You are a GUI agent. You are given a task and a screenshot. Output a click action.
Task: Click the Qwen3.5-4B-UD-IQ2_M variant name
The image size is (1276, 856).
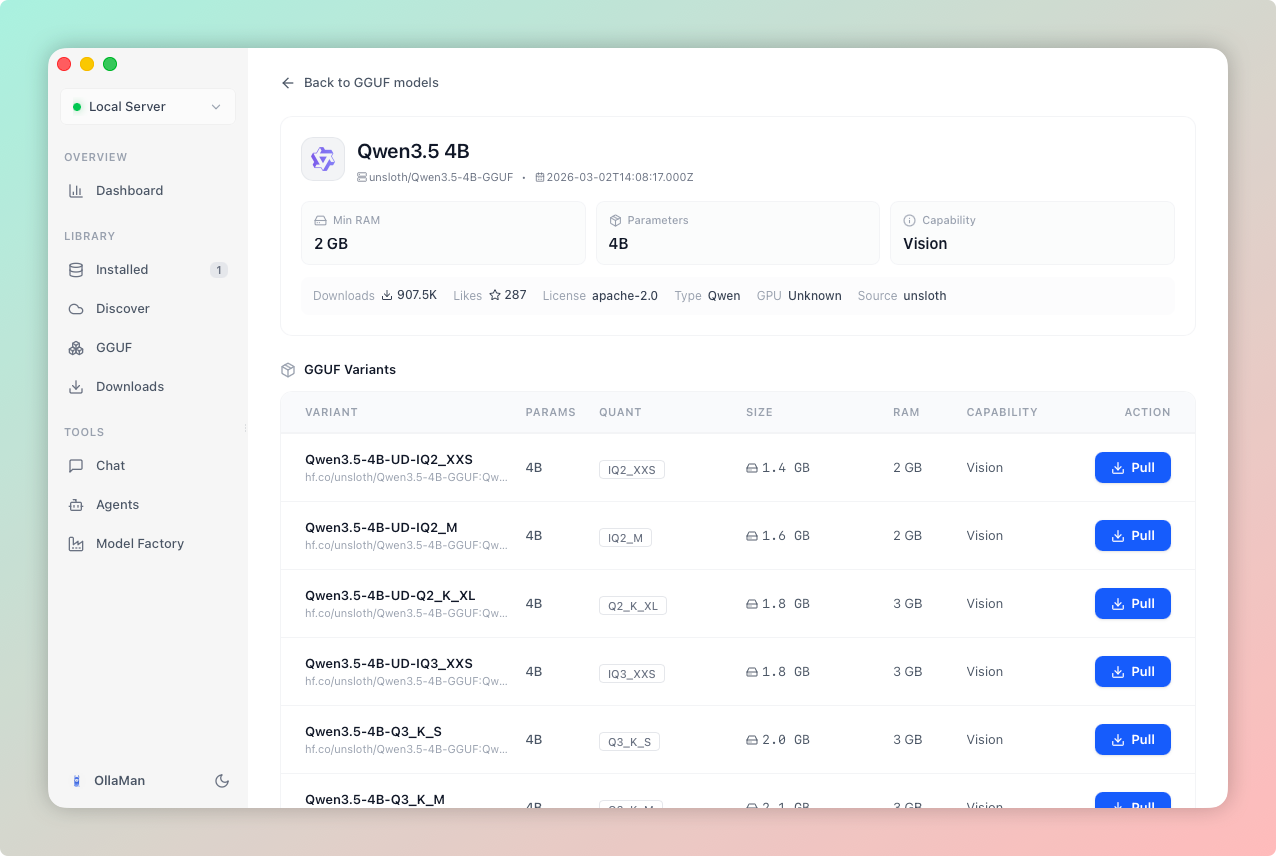pos(381,528)
